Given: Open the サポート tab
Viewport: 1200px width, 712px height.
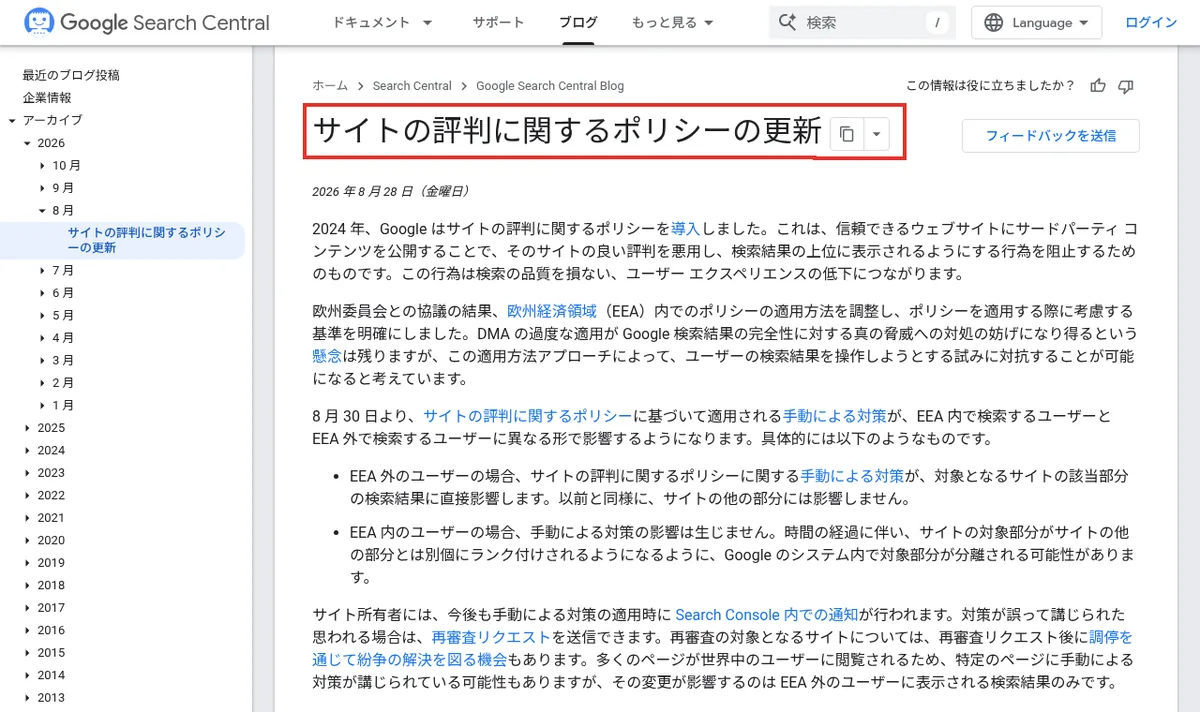Looking at the screenshot, I should pos(498,22).
